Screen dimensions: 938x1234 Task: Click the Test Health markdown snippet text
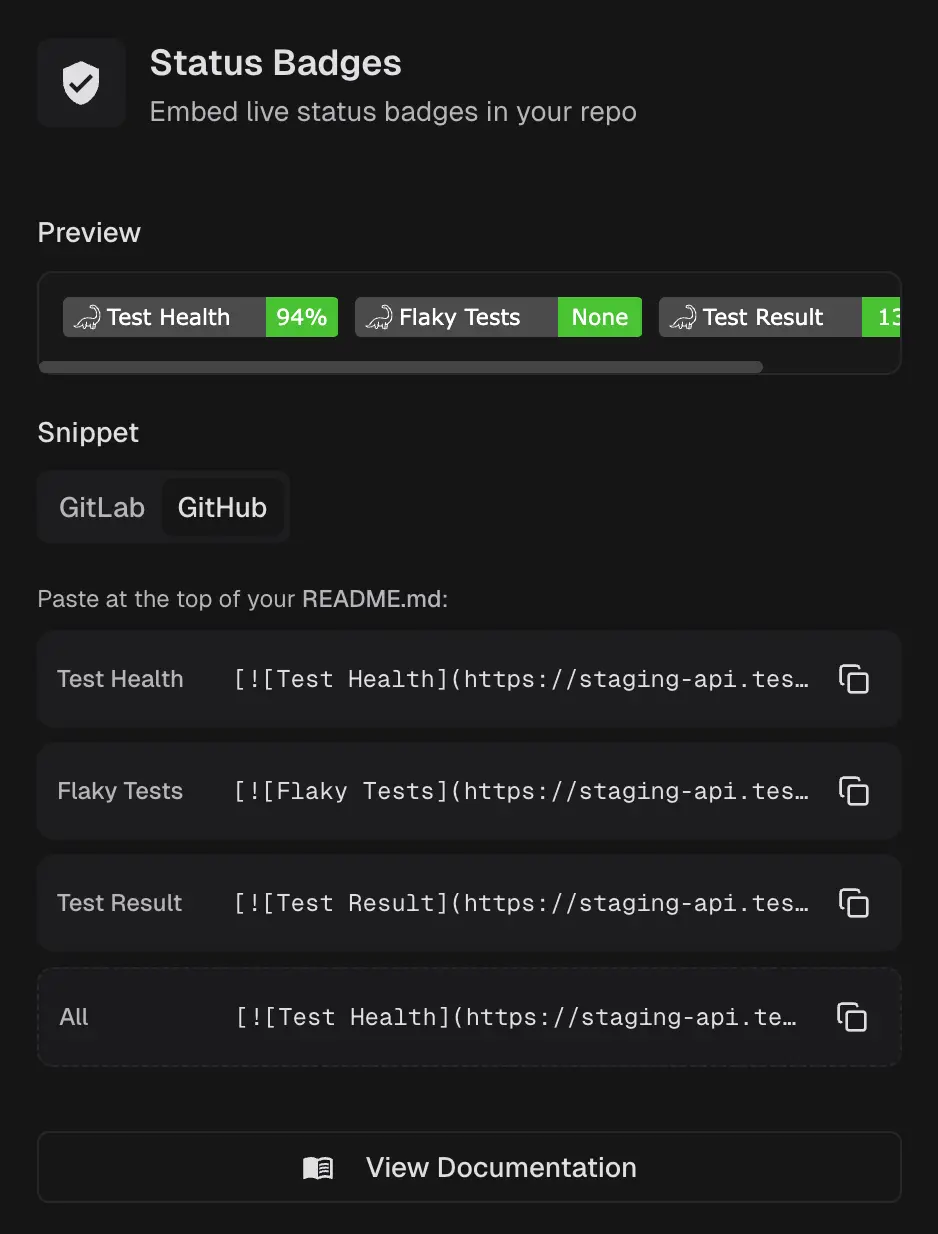point(521,680)
